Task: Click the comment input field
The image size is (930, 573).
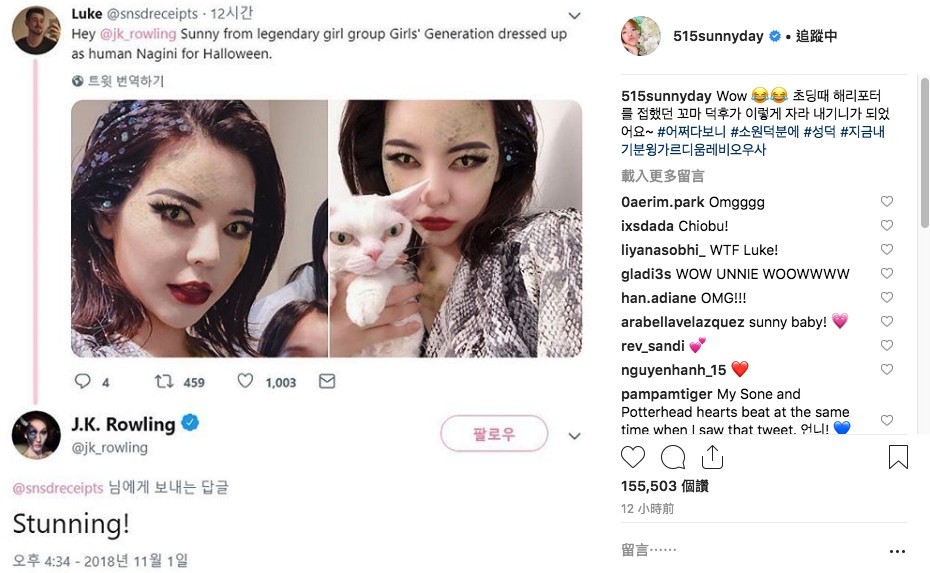Action: [x=740, y=550]
